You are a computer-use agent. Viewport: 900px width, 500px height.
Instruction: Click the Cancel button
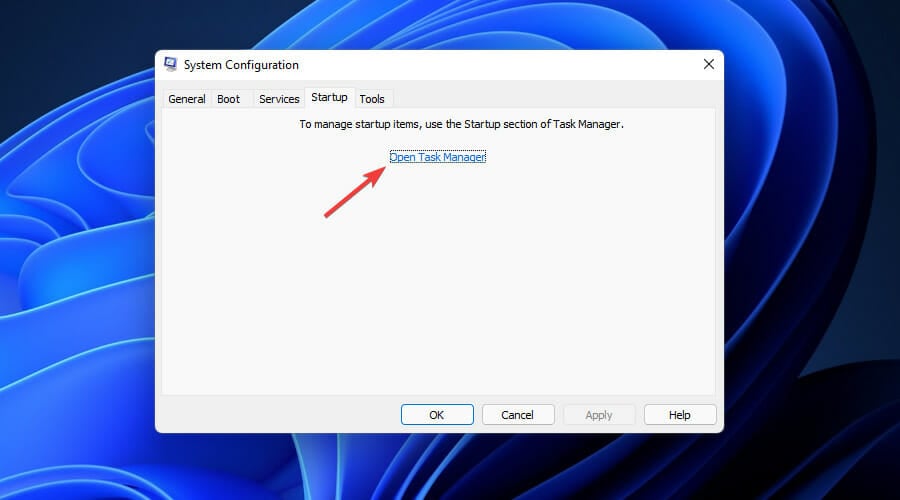coord(518,414)
